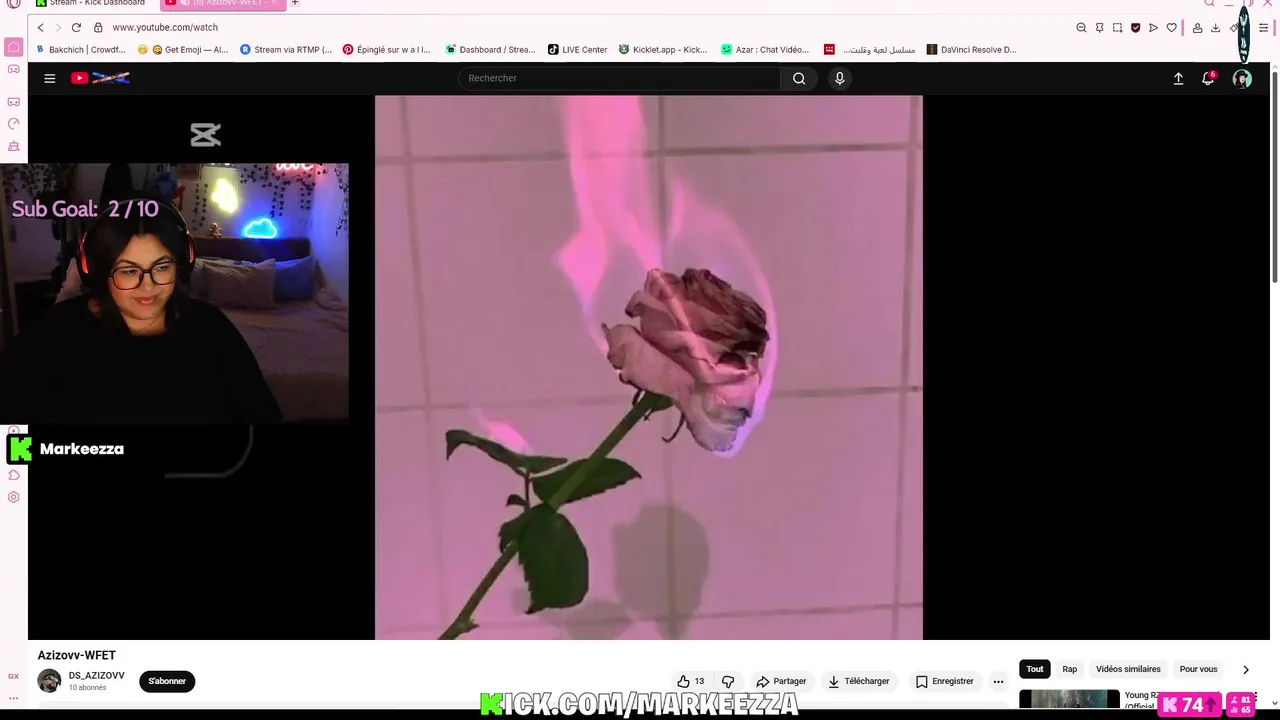Open the Get Emoji bookmark

pyautogui.click(x=183, y=50)
